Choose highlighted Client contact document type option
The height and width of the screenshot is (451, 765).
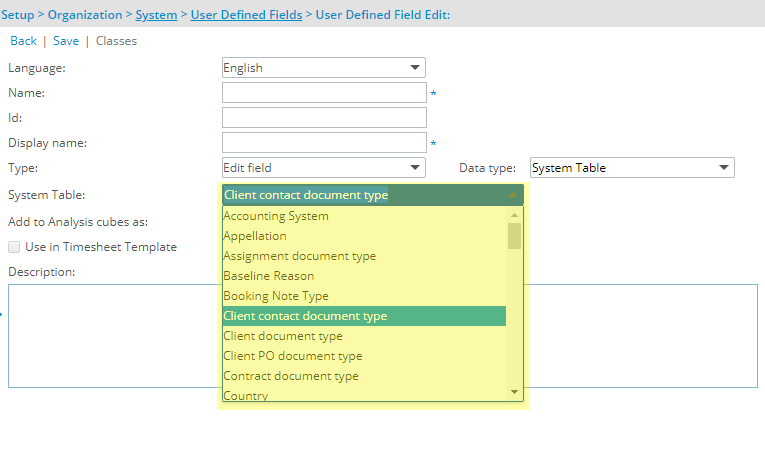click(x=364, y=316)
